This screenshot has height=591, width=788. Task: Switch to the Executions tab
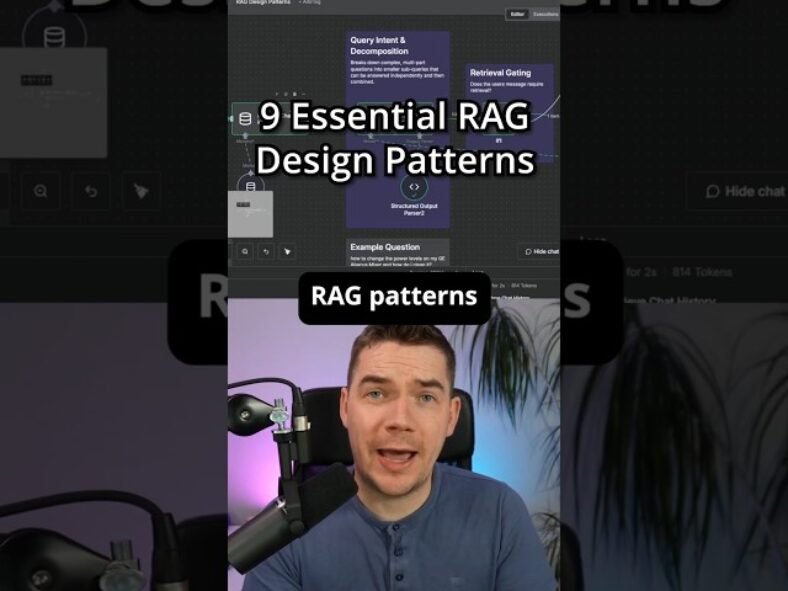tap(545, 14)
